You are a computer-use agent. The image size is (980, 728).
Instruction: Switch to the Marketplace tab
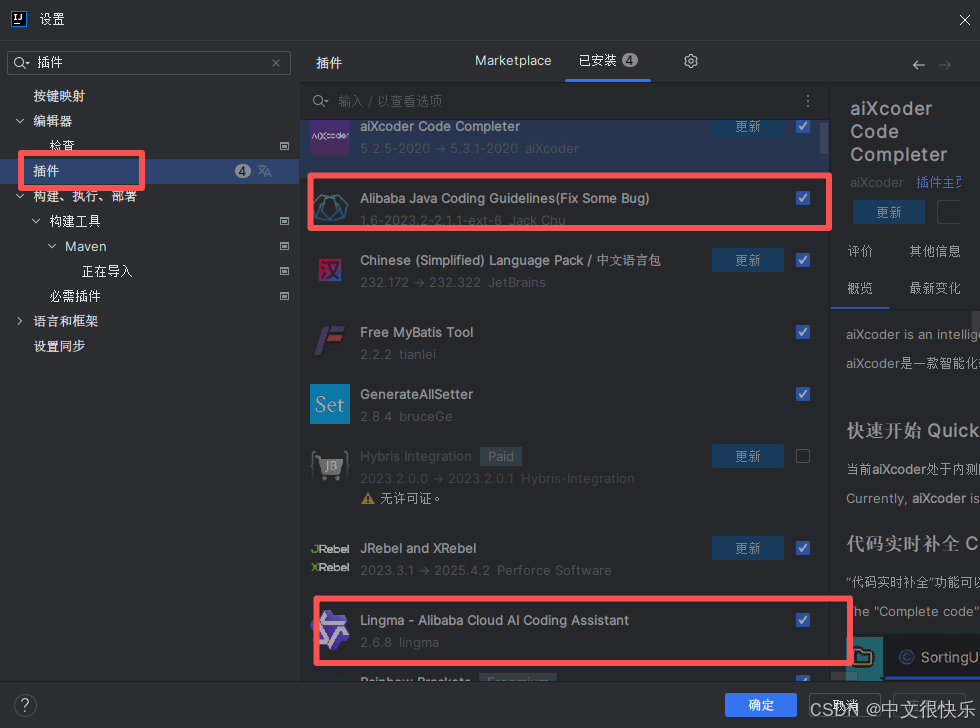(513, 61)
